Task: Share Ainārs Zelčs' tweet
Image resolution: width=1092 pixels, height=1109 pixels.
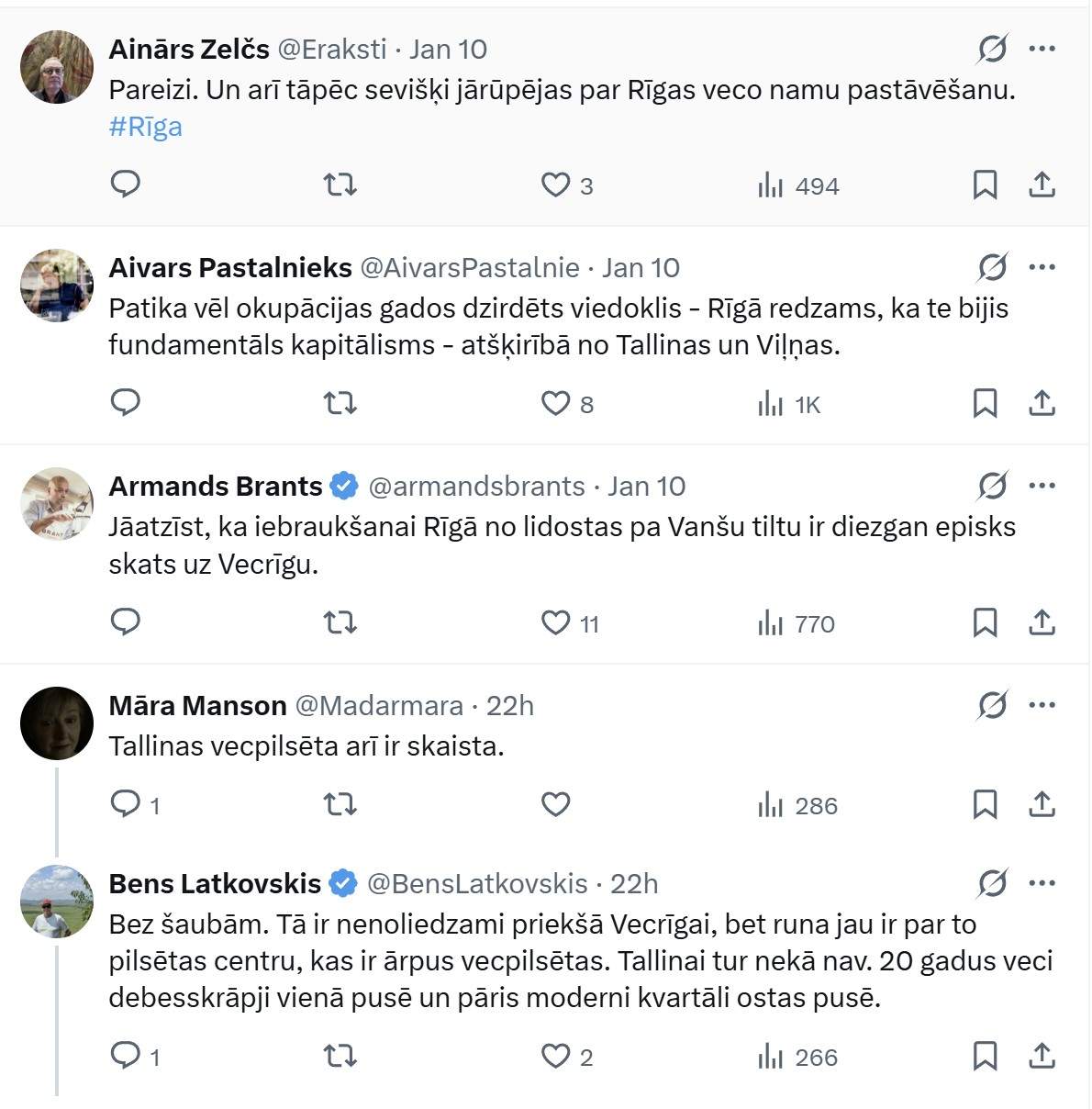Action: (x=1042, y=185)
